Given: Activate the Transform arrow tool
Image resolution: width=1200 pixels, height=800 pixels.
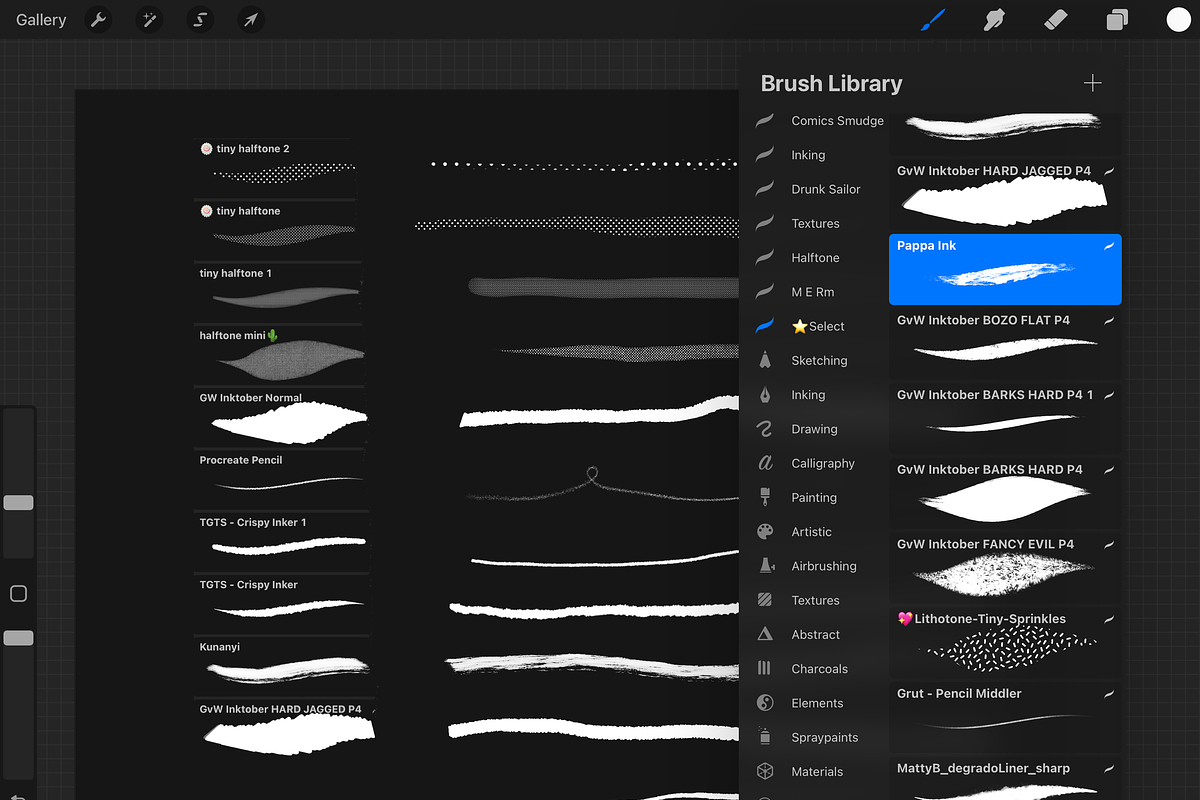Looking at the screenshot, I should coord(251,19).
